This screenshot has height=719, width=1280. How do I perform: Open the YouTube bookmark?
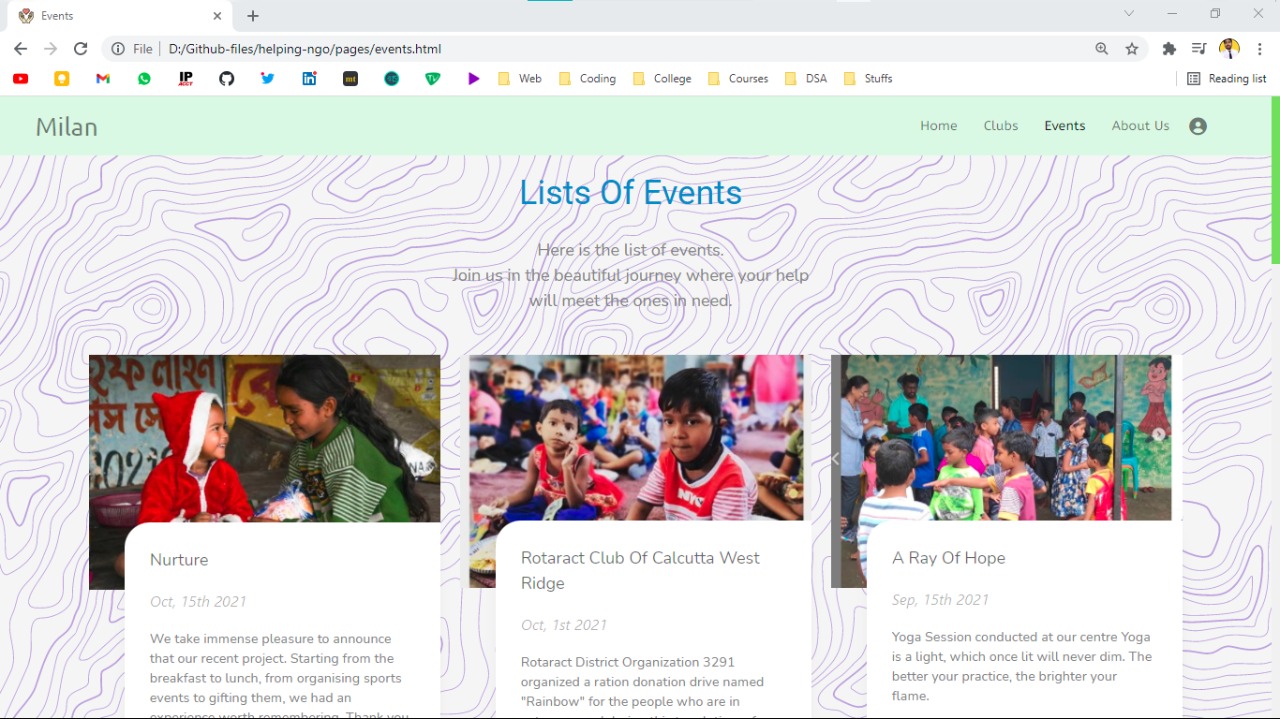[x=20, y=79]
